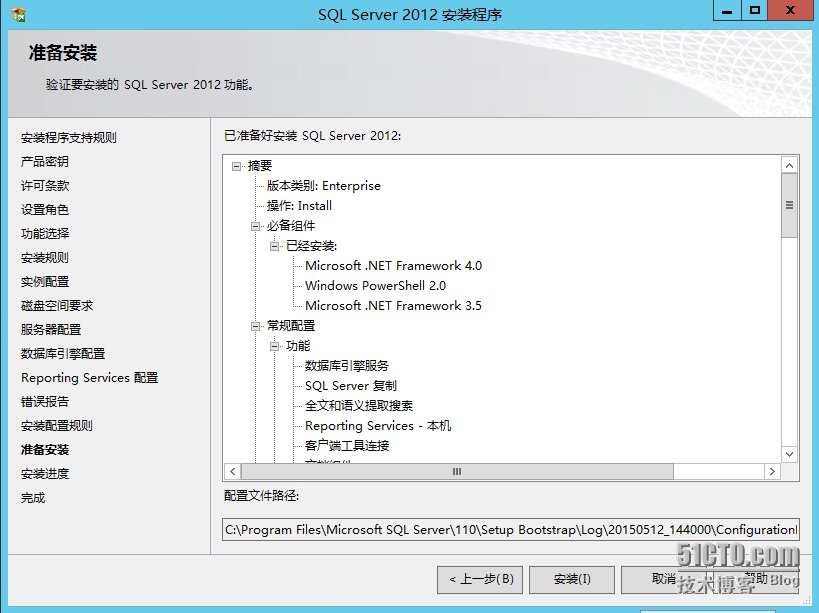Open 产品密钥 step in sidebar
This screenshot has width=819, height=613.
pos(44,162)
